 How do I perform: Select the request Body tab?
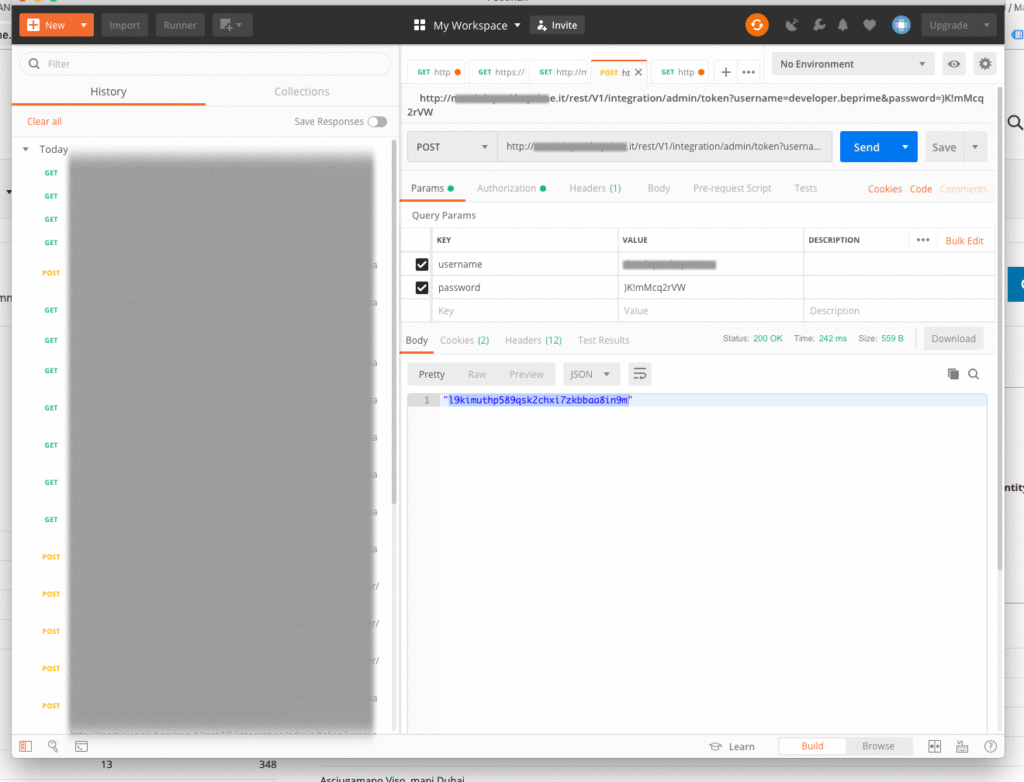tap(658, 188)
